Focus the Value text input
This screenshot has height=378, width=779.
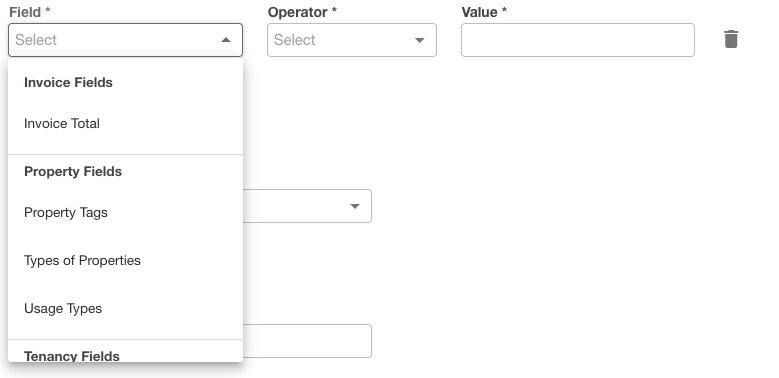tap(578, 40)
